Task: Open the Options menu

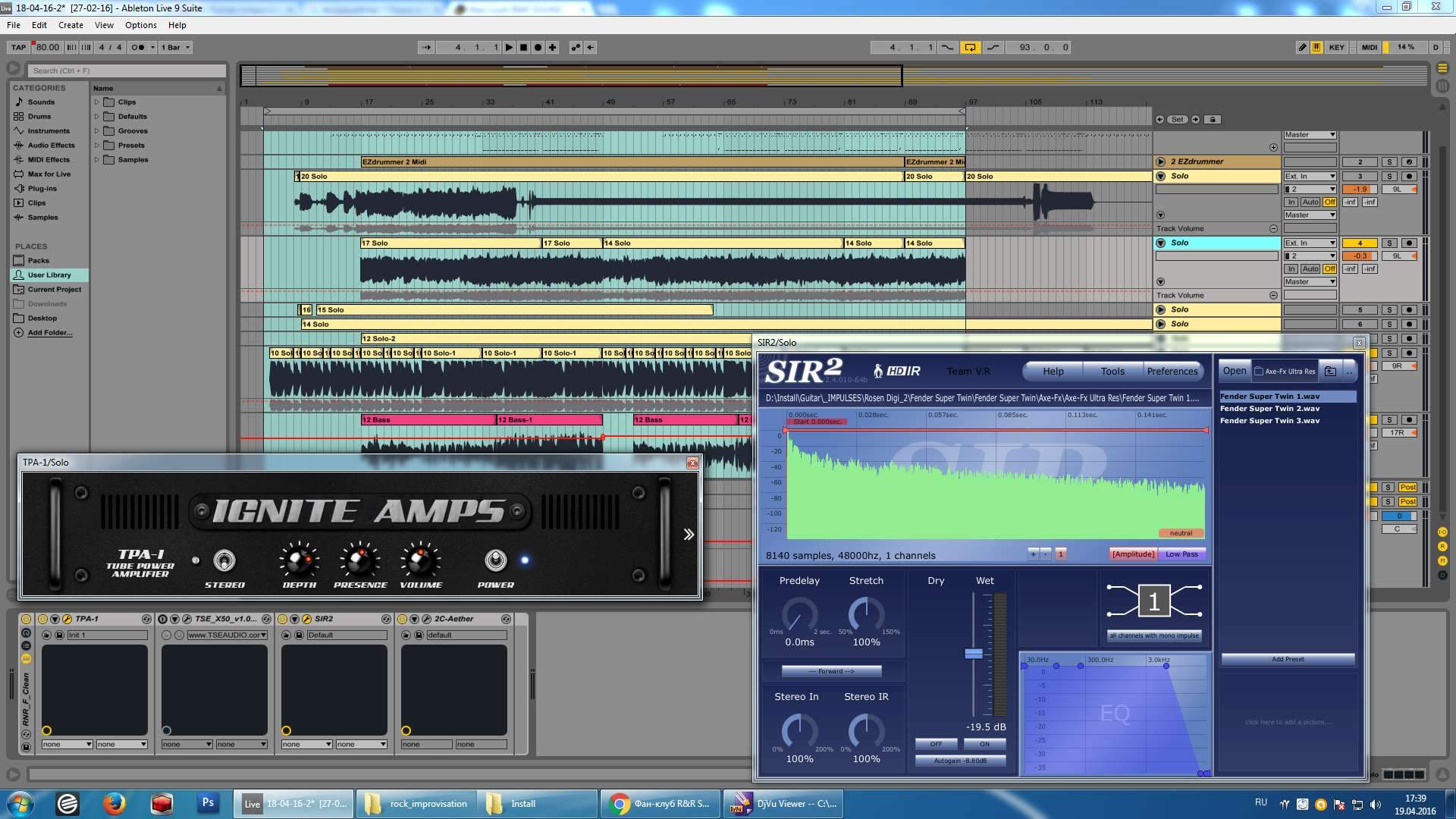Action: point(141,25)
